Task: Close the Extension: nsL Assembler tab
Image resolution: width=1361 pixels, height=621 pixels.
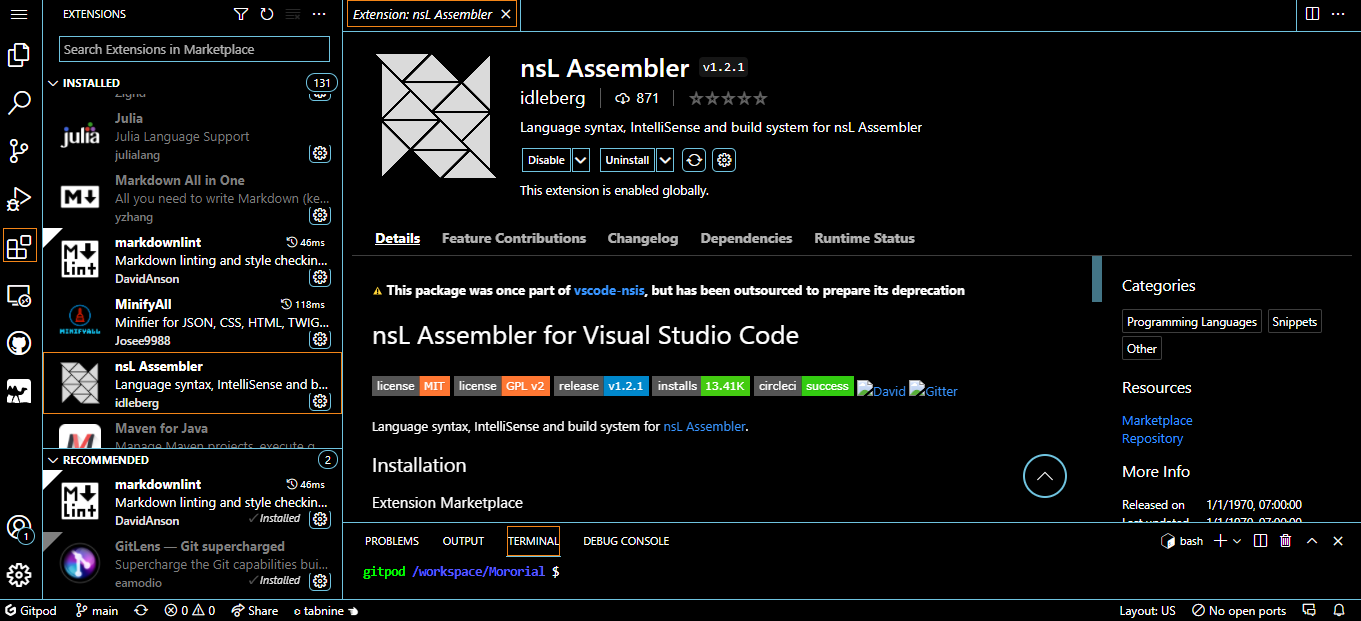Action: [506, 14]
